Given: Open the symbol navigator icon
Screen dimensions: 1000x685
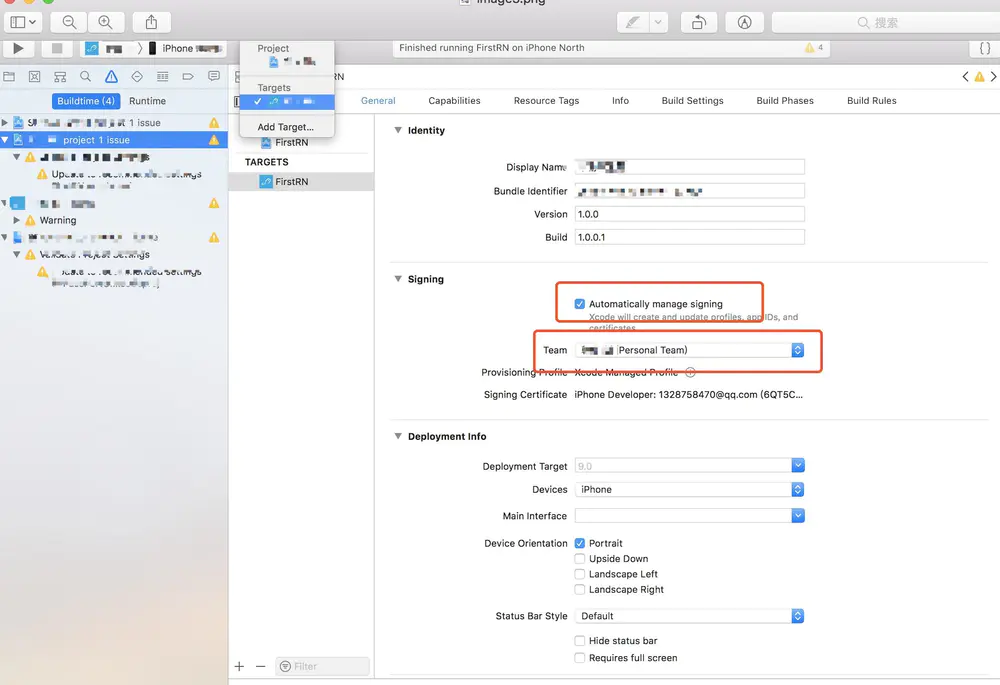Looking at the screenshot, I should [x=60, y=77].
